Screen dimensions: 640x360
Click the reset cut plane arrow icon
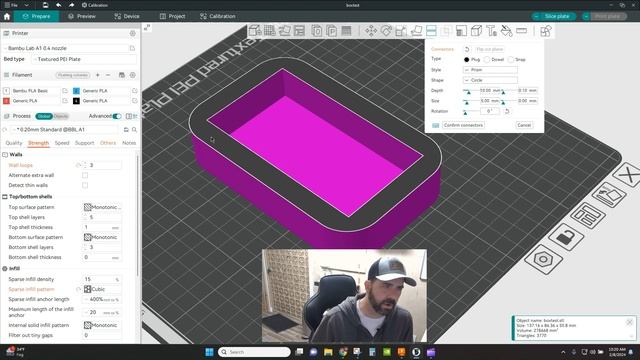(x=467, y=49)
